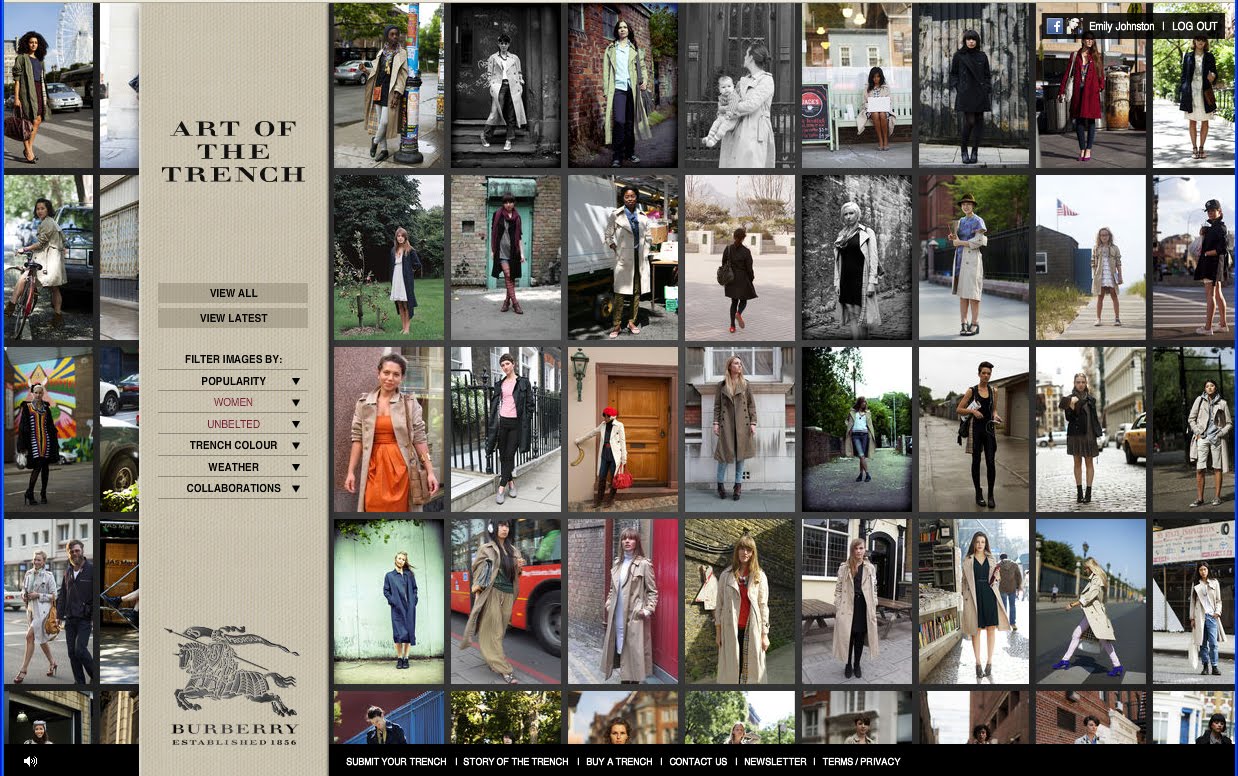Open photo with American flag

(1091, 257)
